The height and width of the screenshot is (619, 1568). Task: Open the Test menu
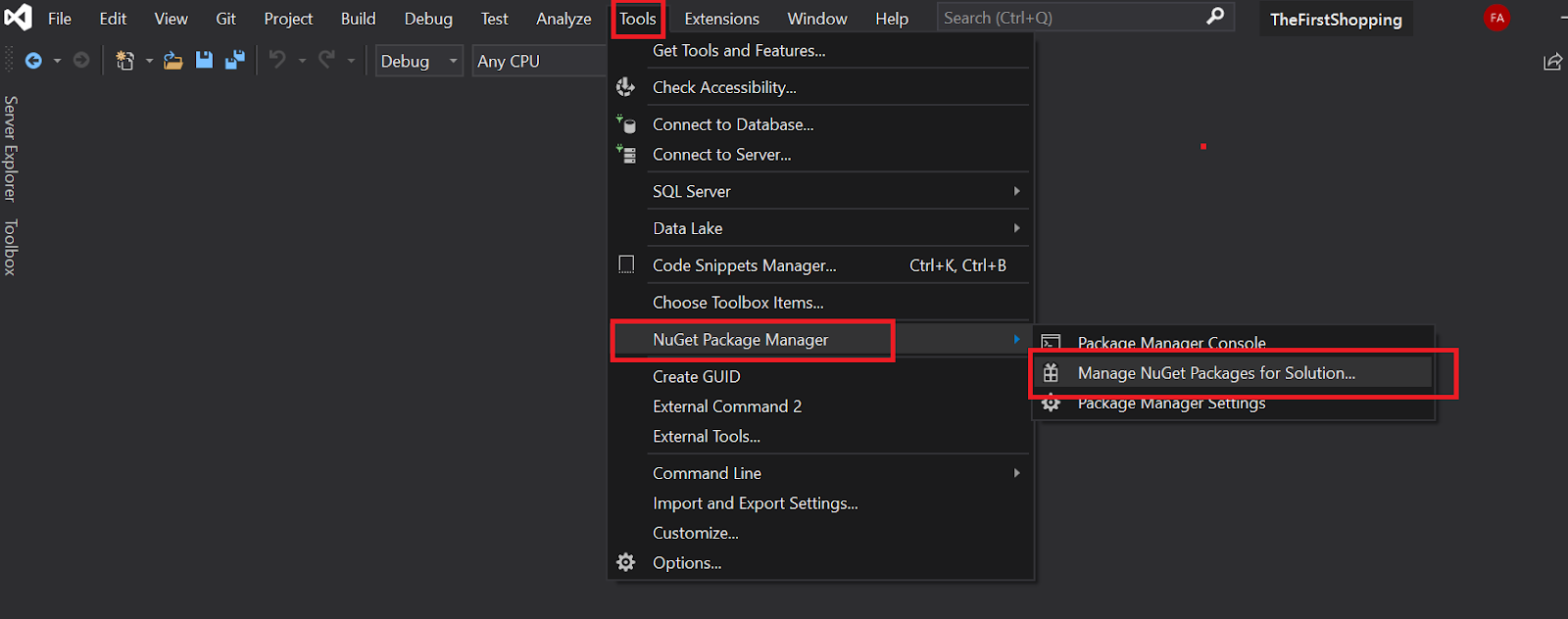494,19
